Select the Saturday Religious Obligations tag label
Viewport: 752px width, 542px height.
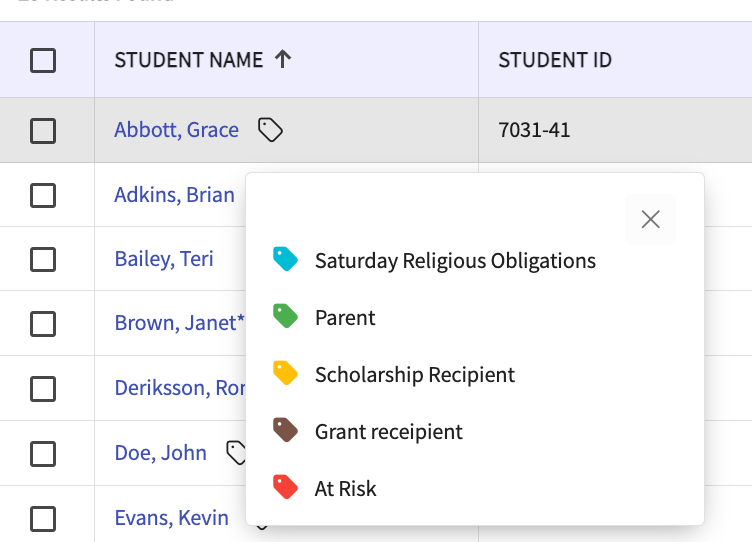455,261
